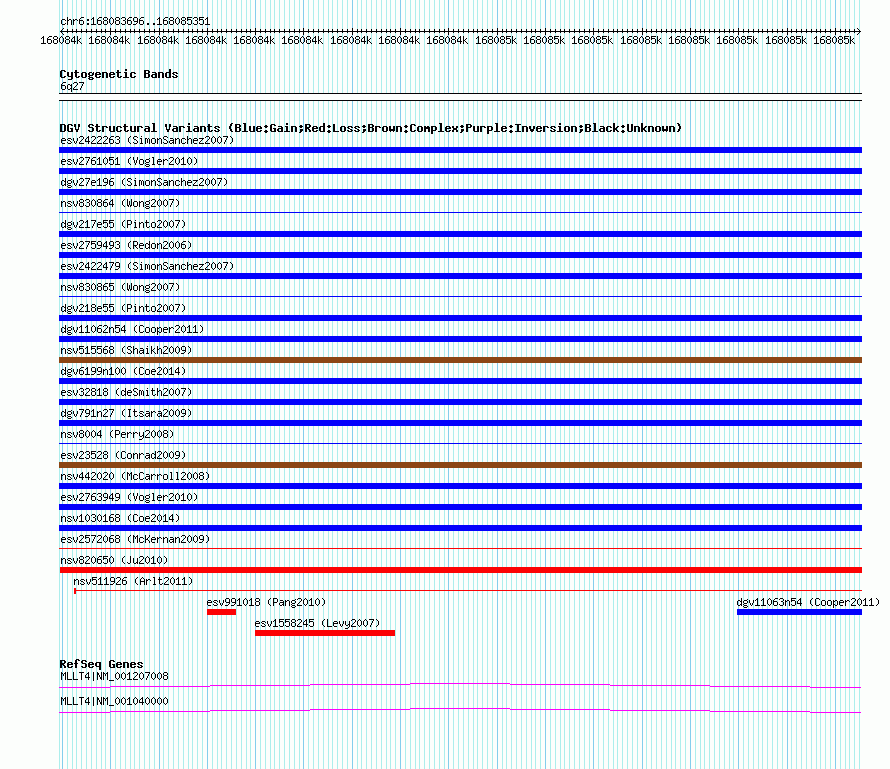Viewport: 890px width, 769px height.
Task: Click esv32818 (deSmith2007) label
Action: click(x=126, y=392)
